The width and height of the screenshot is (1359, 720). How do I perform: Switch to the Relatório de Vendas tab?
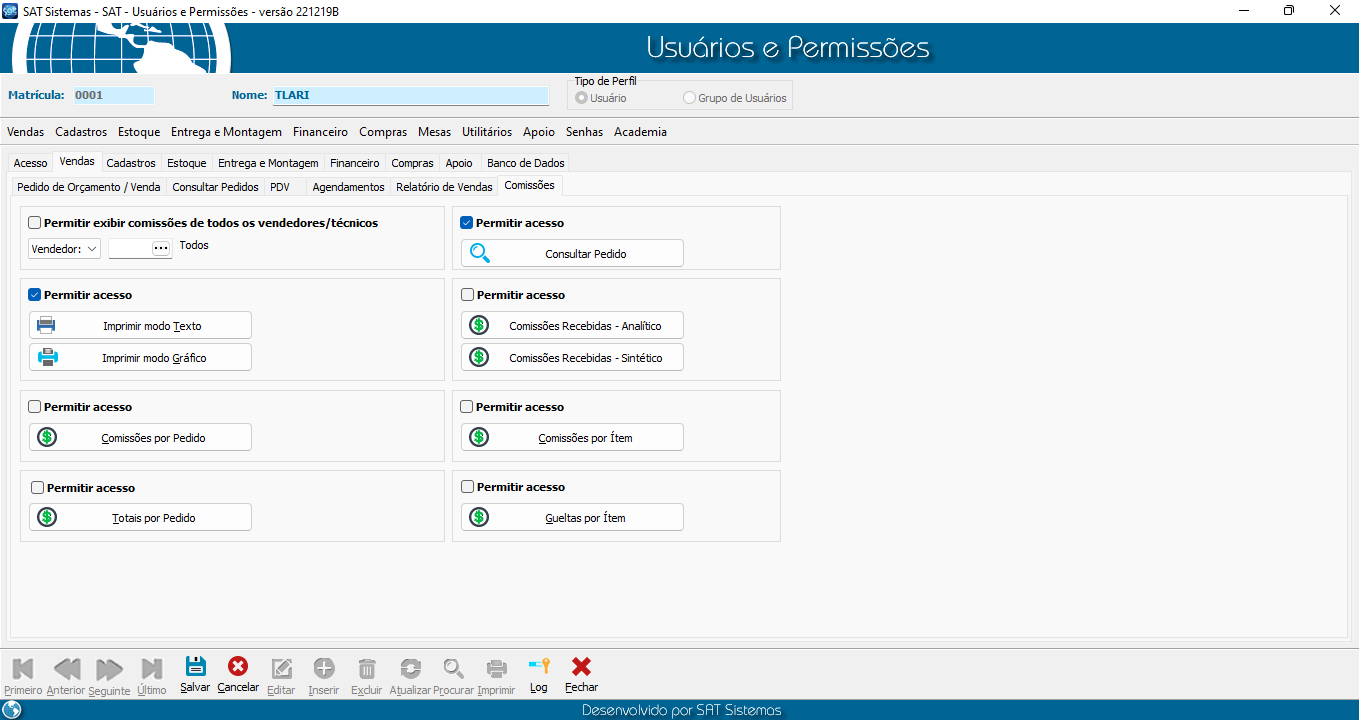[x=444, y=187]
